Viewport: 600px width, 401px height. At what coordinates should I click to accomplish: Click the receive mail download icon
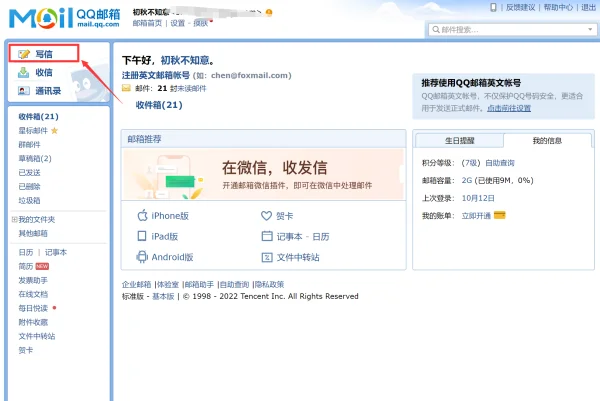coord(23,72)
